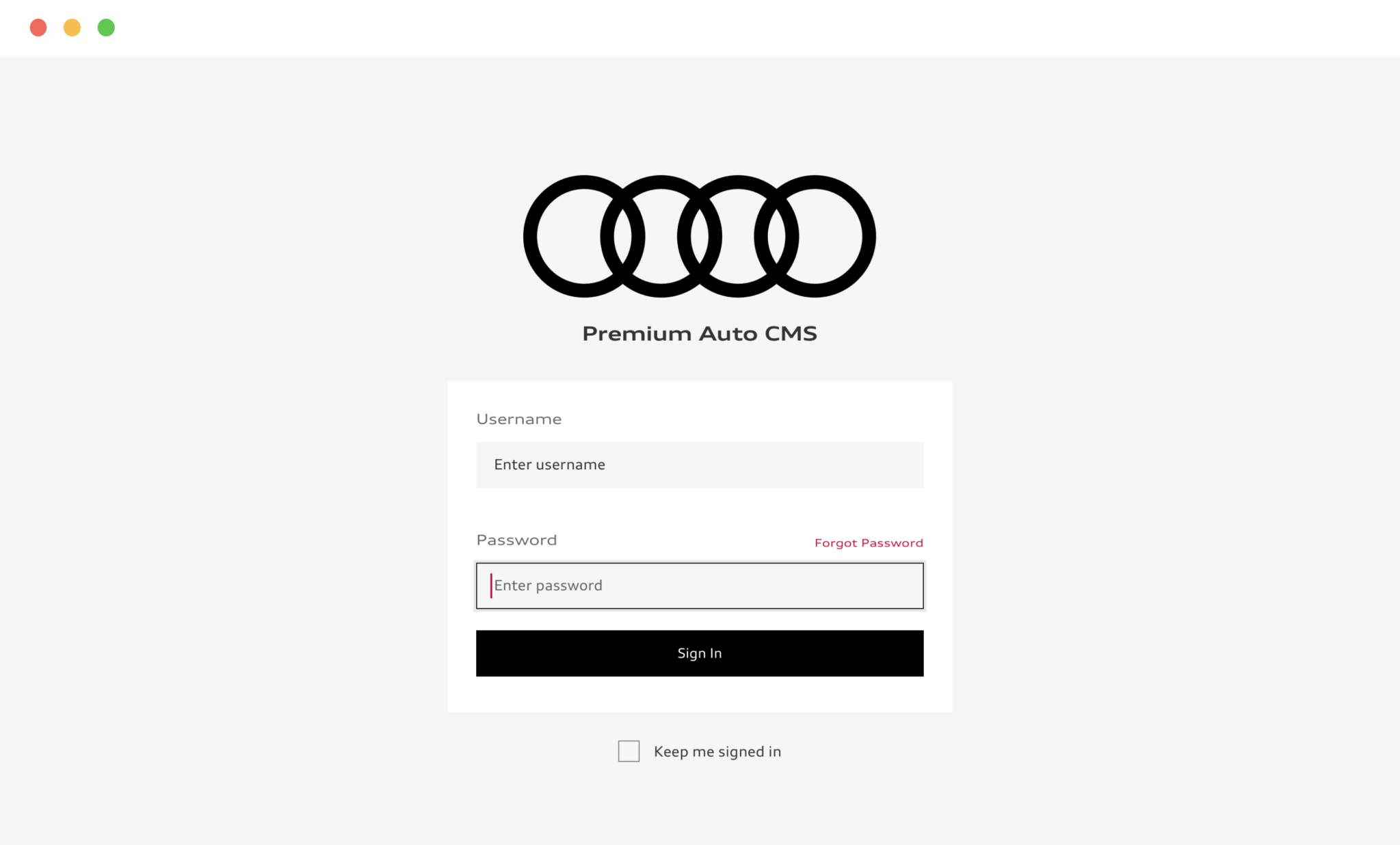The height and width of the screenshot is (845, 1400).
Task: Click the rightmost ring of the logo
Action: (x=815, y=236)
